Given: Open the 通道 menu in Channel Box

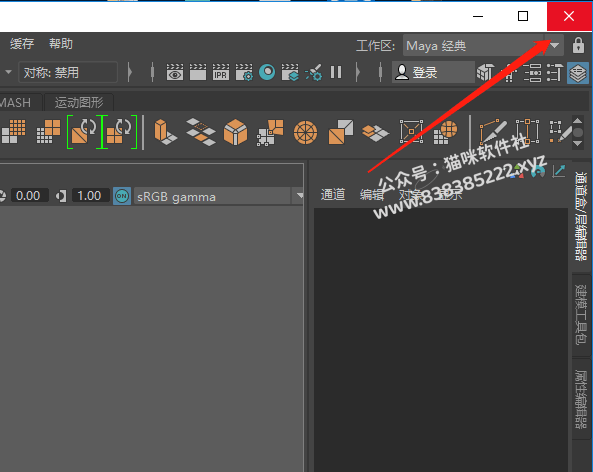Looking at the screenshot, I should pos(333,194).
